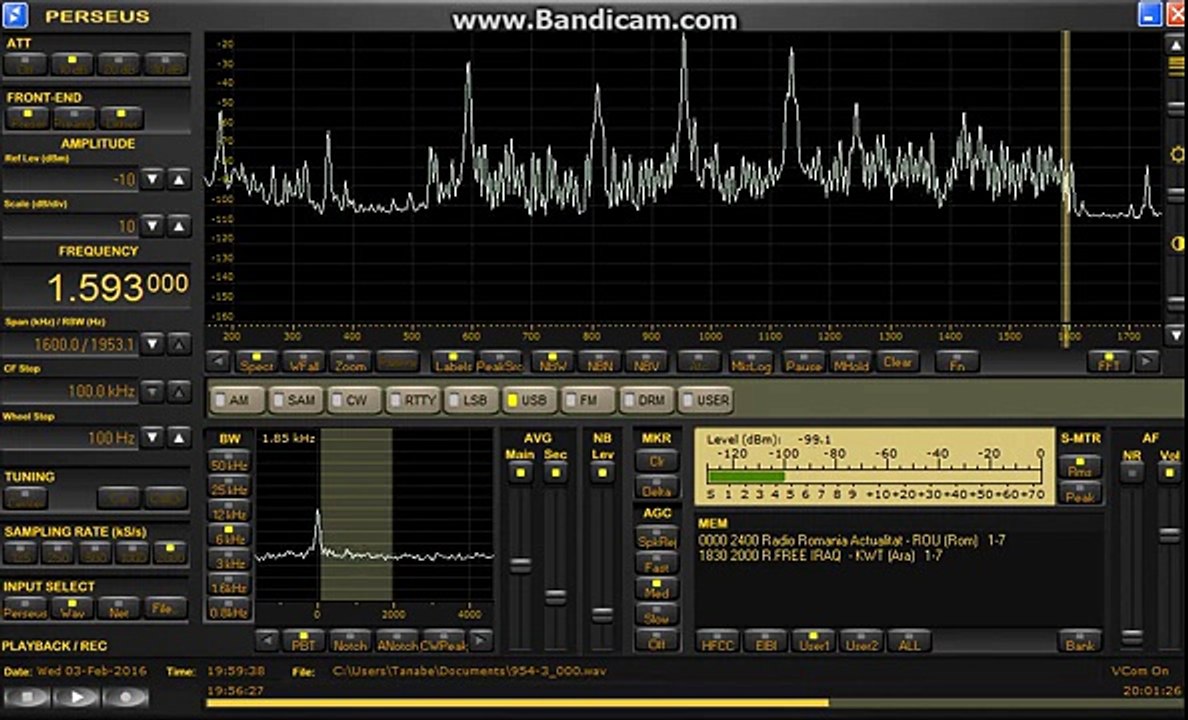Increase Scale dB/div with up arrow
The image size is (1188, 720).
point(178,226)
